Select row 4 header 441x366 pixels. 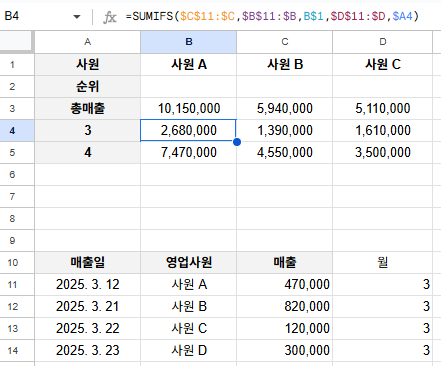pos(17,130)
